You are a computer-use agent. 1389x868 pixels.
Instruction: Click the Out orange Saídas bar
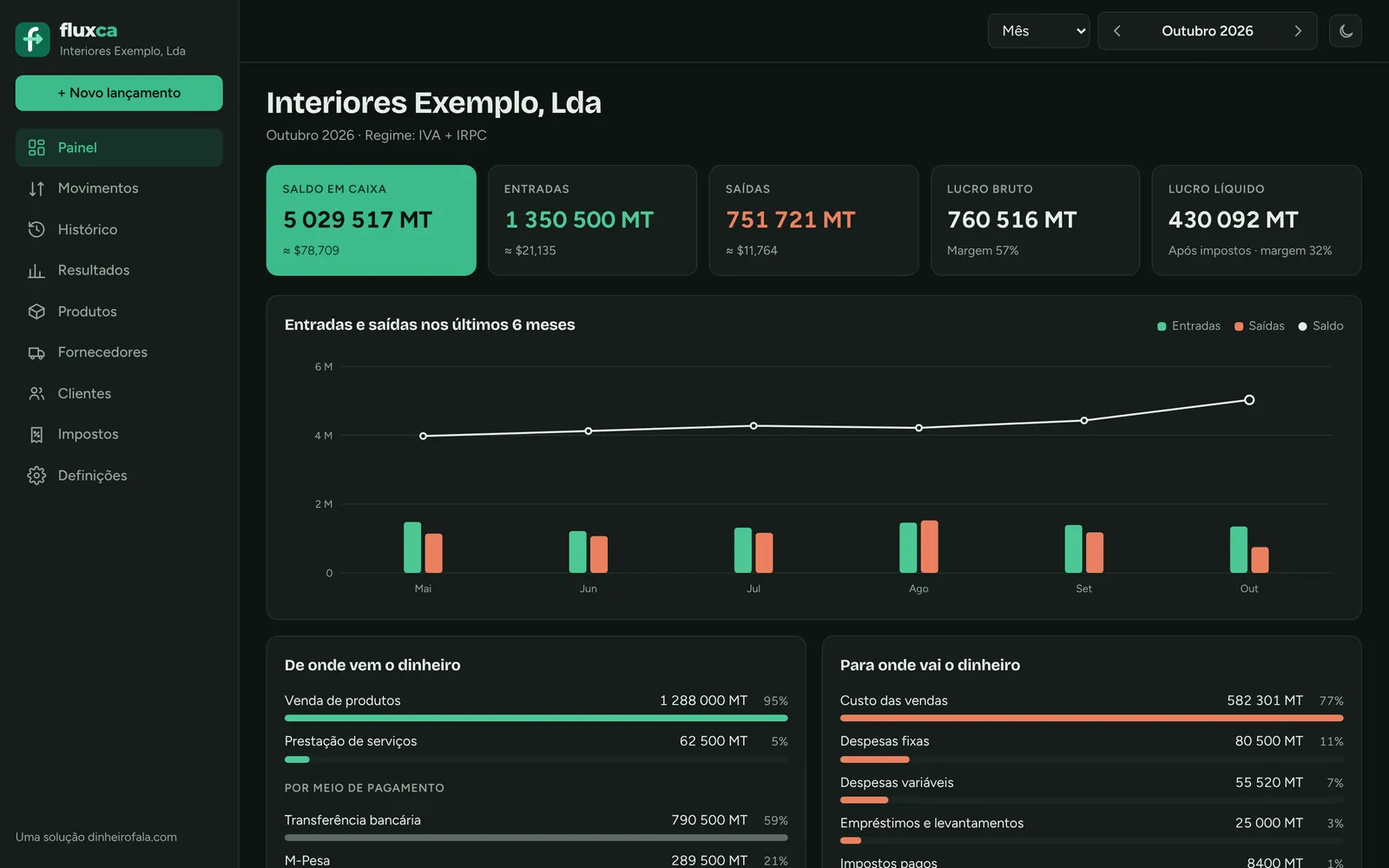click(1260, 560)
